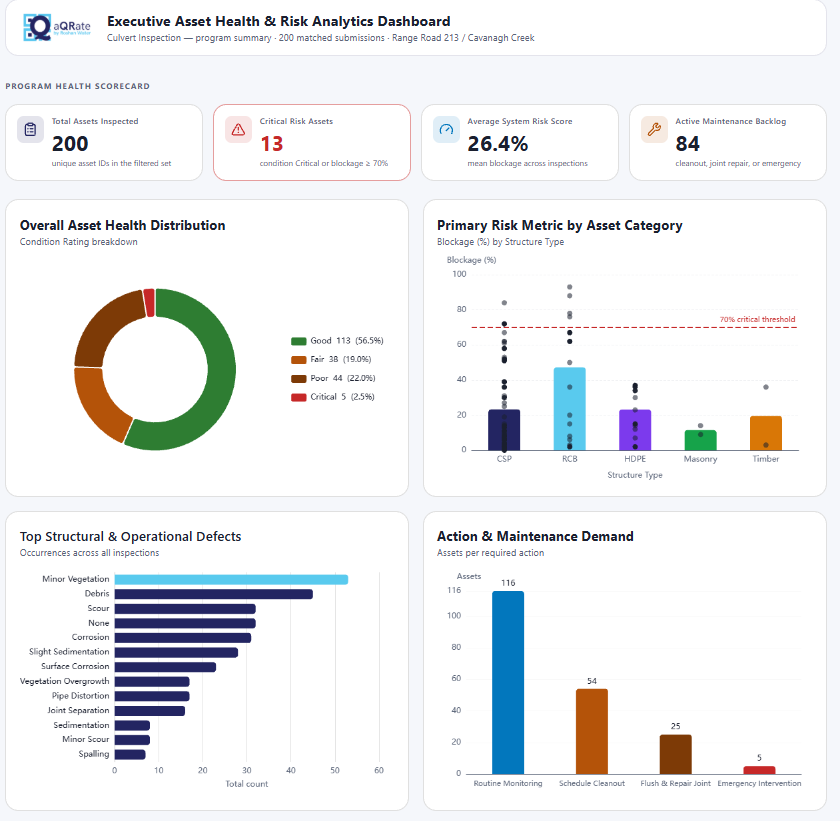Screen dimensions: 840x821
Task: Click the green Good legend swatch
Action: click(x=298, y=341)
